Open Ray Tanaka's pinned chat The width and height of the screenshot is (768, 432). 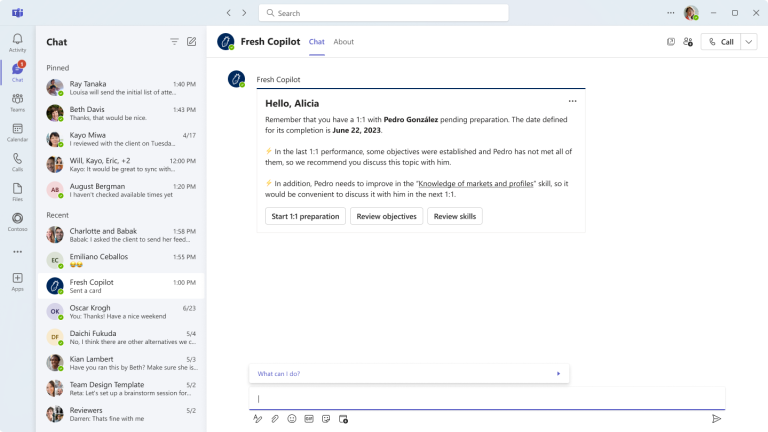click(121, 88)
